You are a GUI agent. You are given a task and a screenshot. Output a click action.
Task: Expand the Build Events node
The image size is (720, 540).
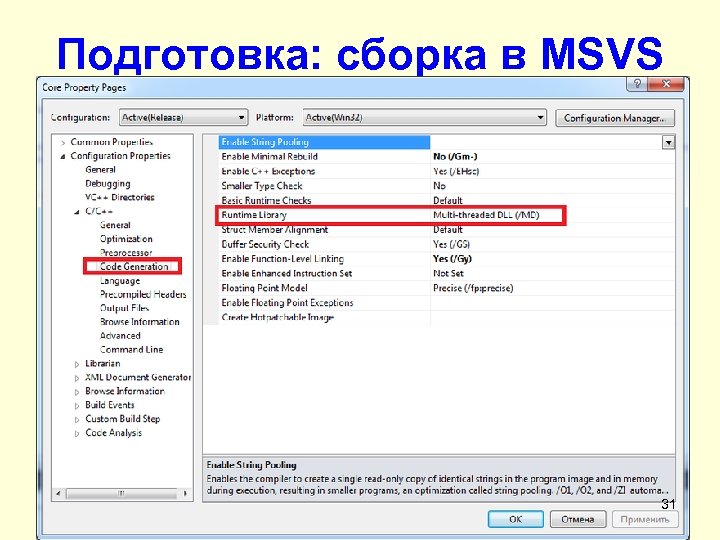[x=77, y=406]
